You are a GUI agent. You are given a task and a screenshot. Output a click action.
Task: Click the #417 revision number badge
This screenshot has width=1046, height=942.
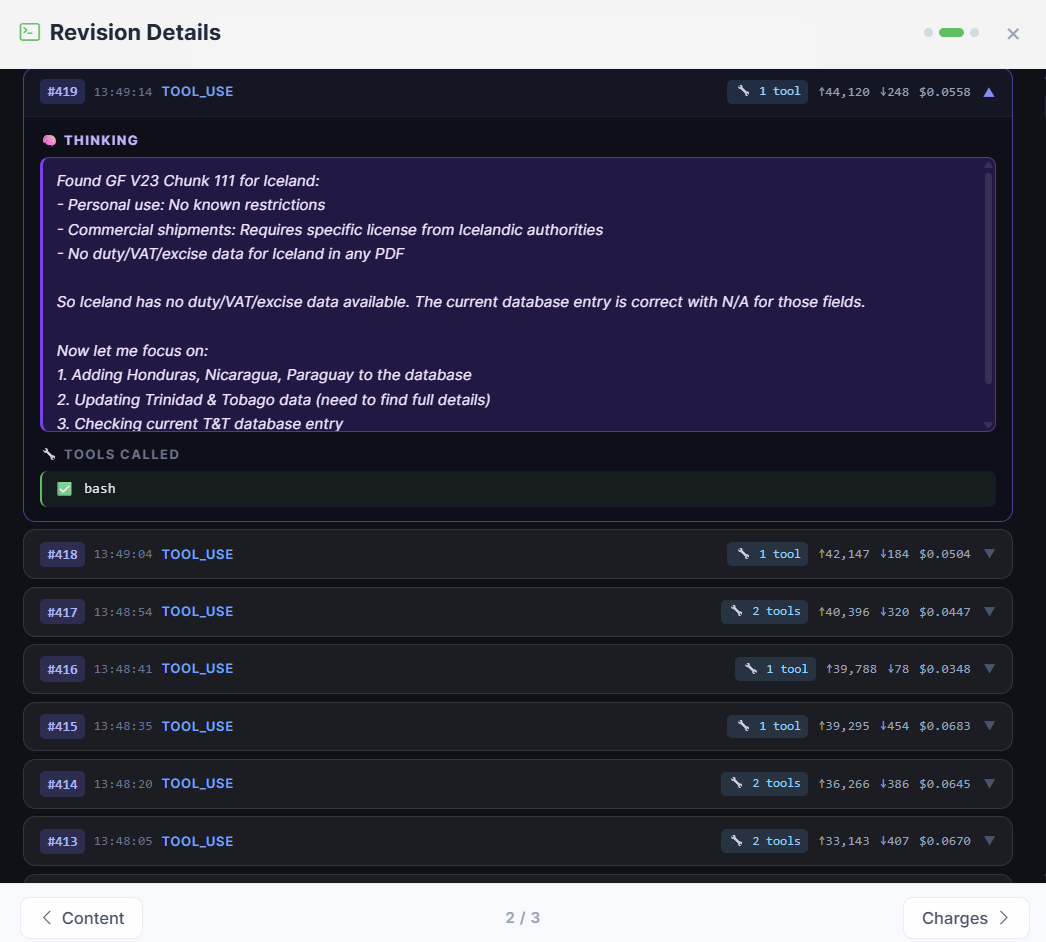(x=62, y=612)
